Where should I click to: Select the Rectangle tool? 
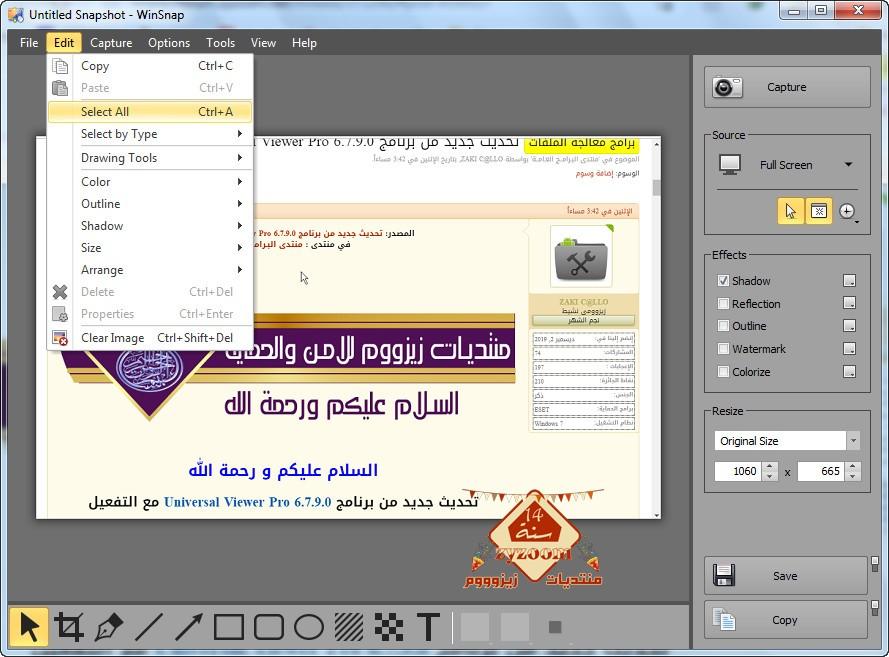coord(229,627)
